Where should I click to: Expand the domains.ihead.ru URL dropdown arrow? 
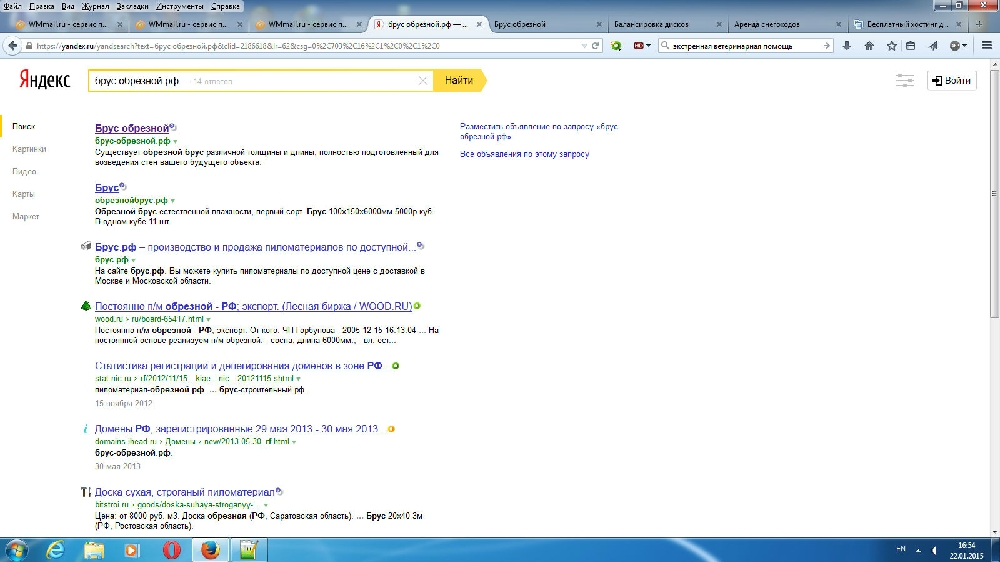tap(294, 442)
